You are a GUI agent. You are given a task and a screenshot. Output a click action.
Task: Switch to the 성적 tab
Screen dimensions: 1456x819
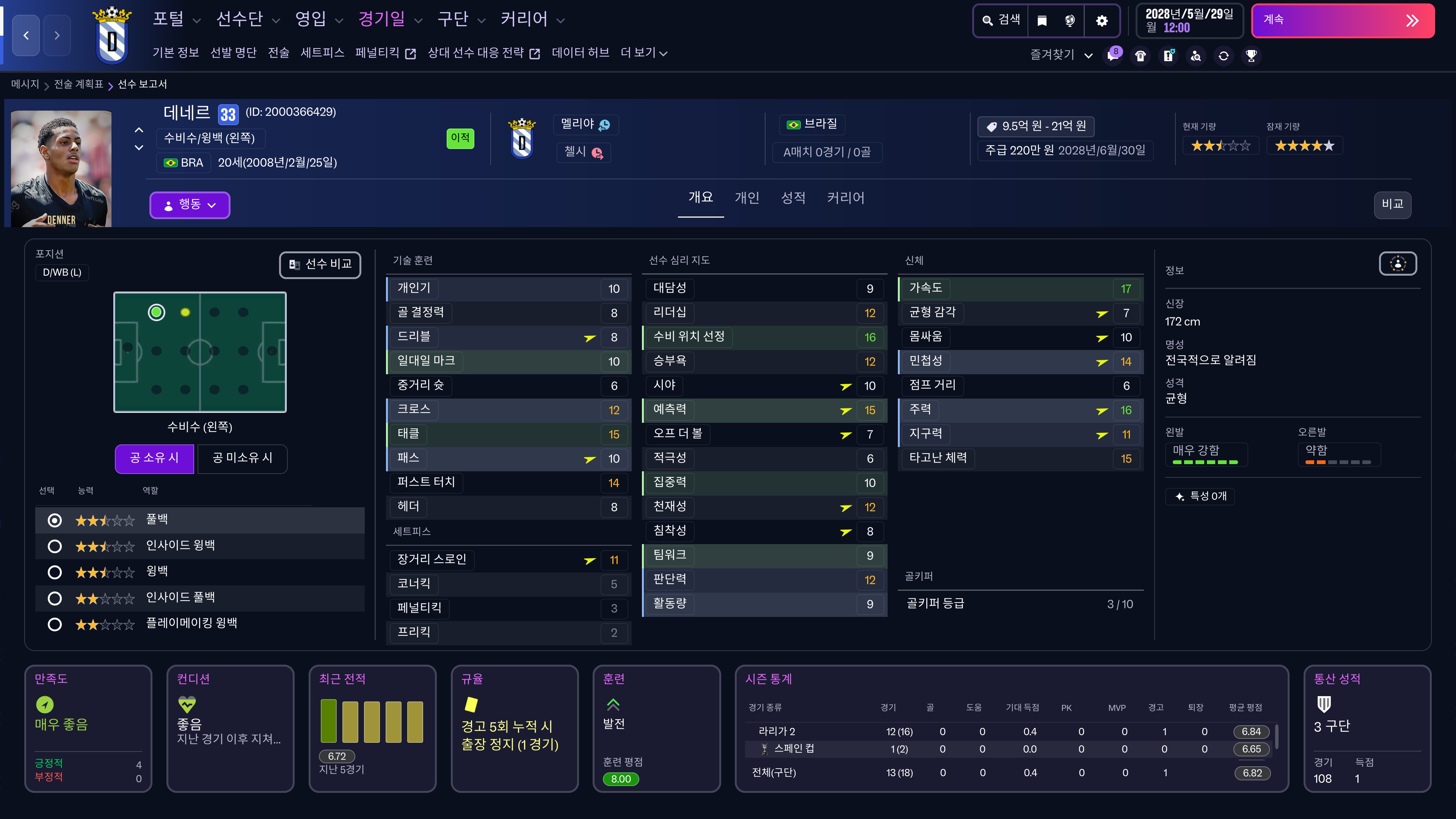click(793, 198)
